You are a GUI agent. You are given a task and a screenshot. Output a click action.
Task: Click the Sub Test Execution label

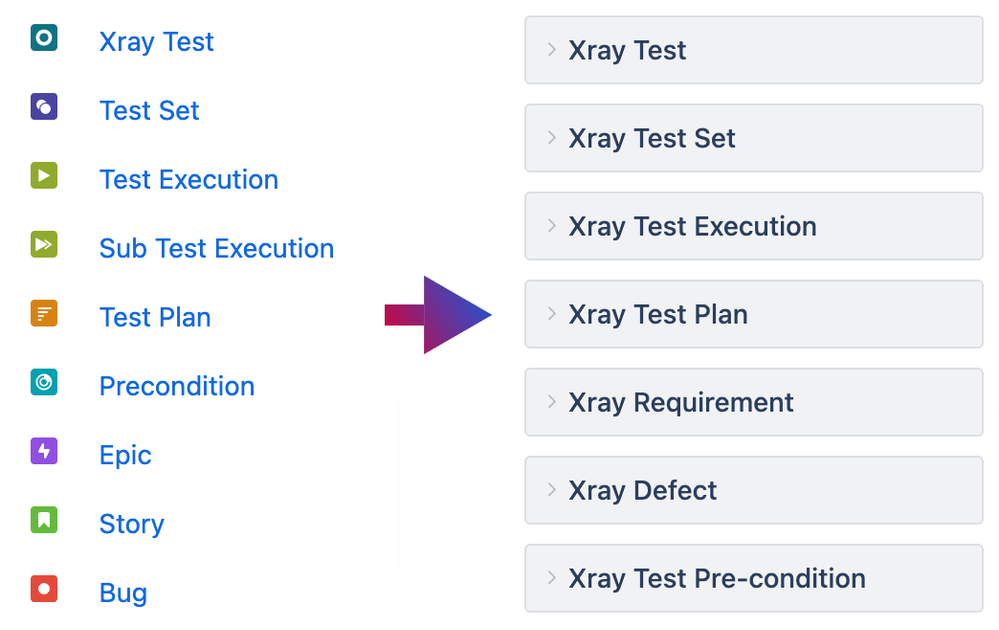pos(216,248)
